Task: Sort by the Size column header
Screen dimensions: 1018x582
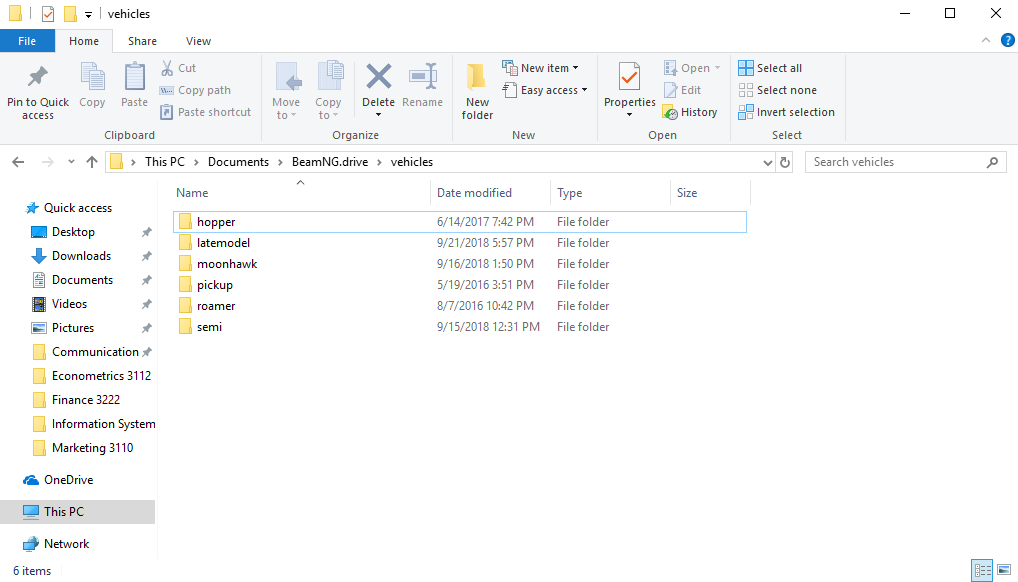Action: pyautogui.click(x=687, y=193)
